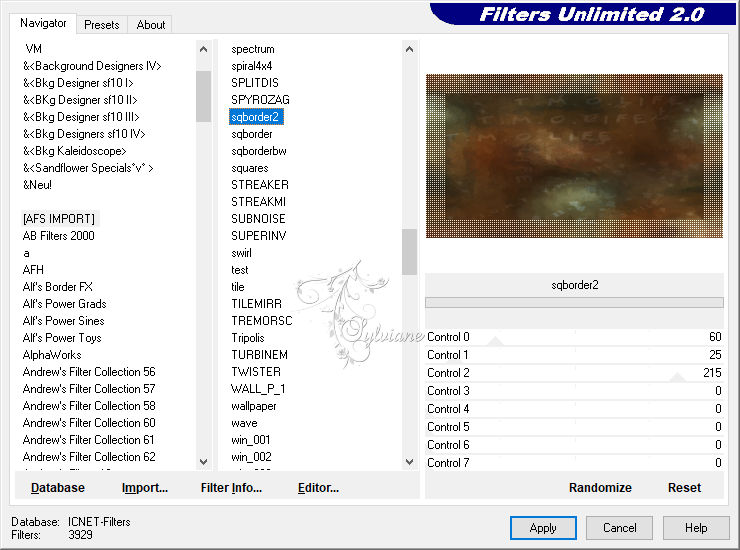Adjust the Control 1 slider
This screenshot has width=740, height=550.
pyautogui.click(x=574, y=355)
